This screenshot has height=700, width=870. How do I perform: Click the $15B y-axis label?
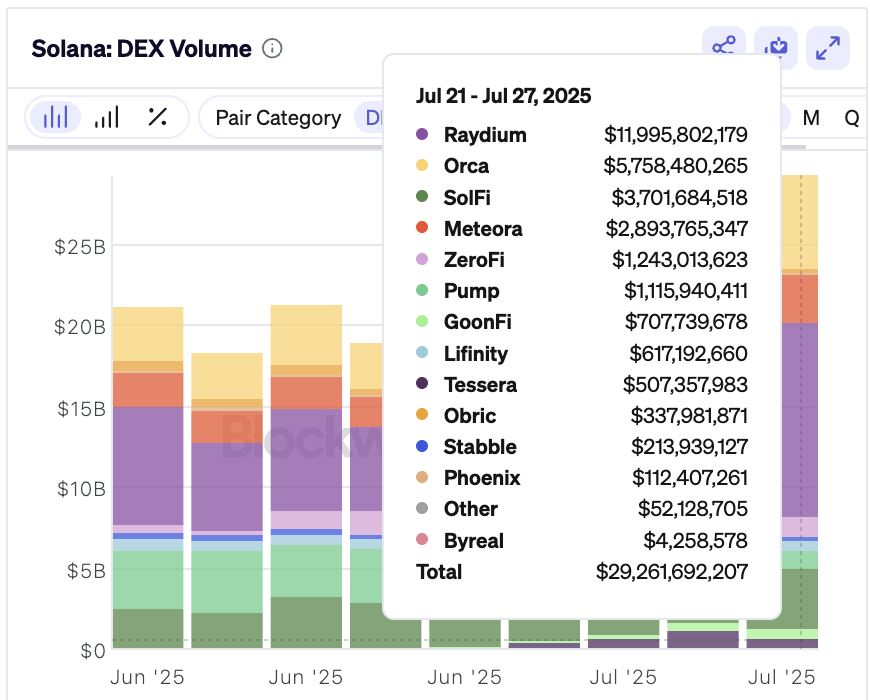pyautogui.click(x=82, y=409)
